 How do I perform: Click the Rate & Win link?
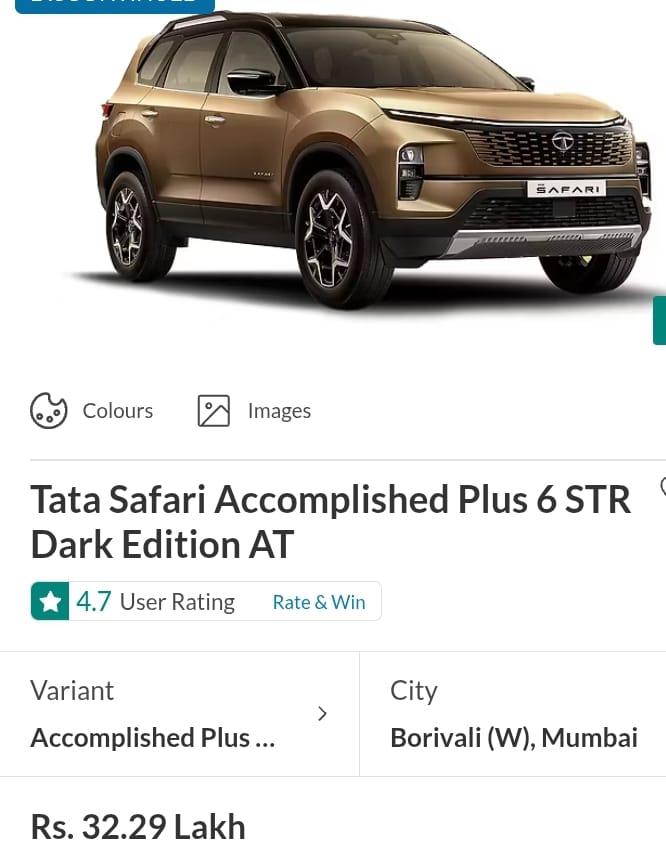tap(319, 602)
